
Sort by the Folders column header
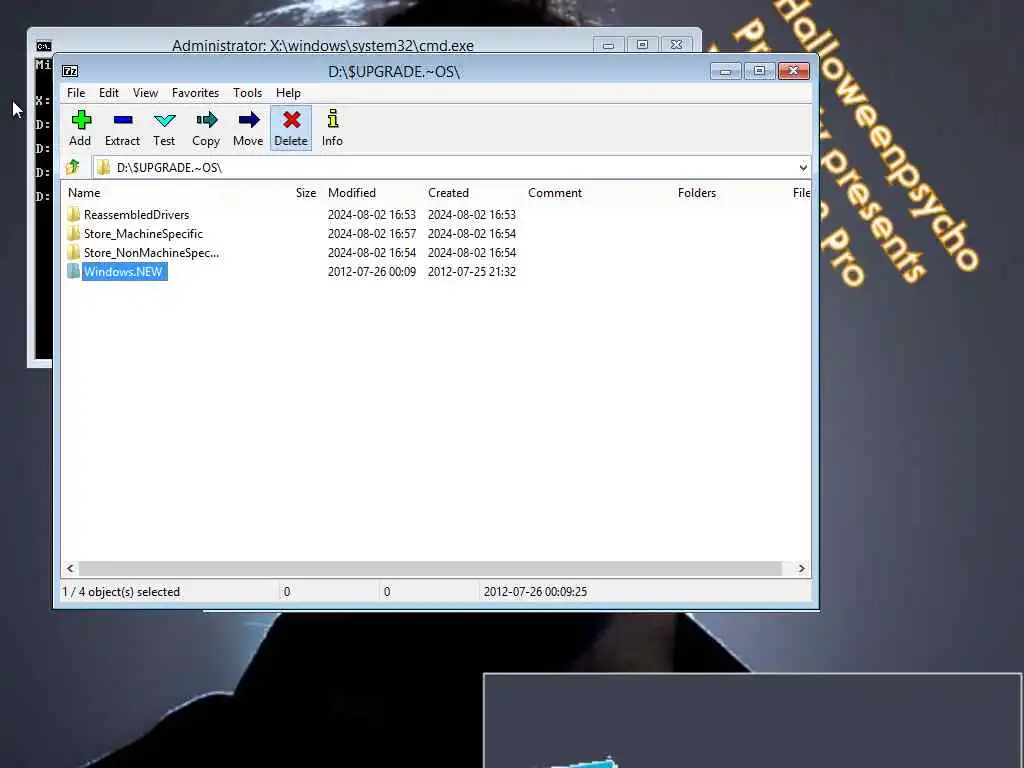(697, 193)
